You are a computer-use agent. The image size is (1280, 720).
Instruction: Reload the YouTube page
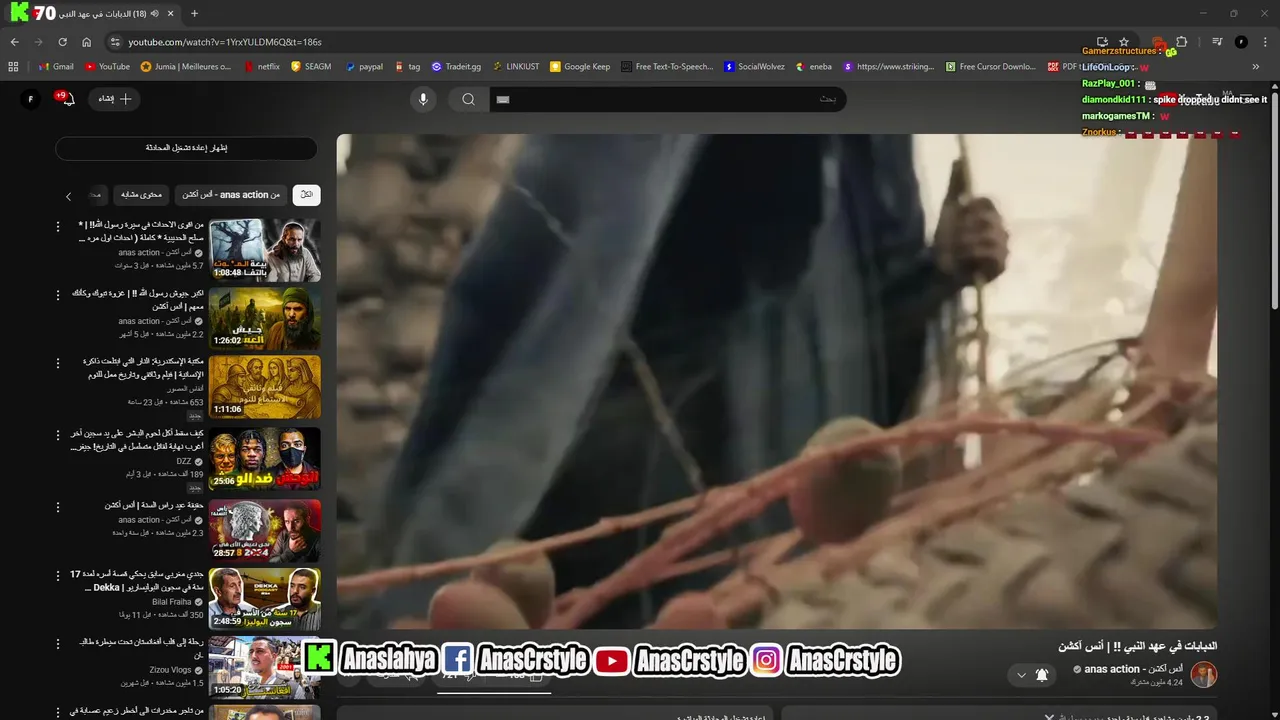tap(62, 42)
